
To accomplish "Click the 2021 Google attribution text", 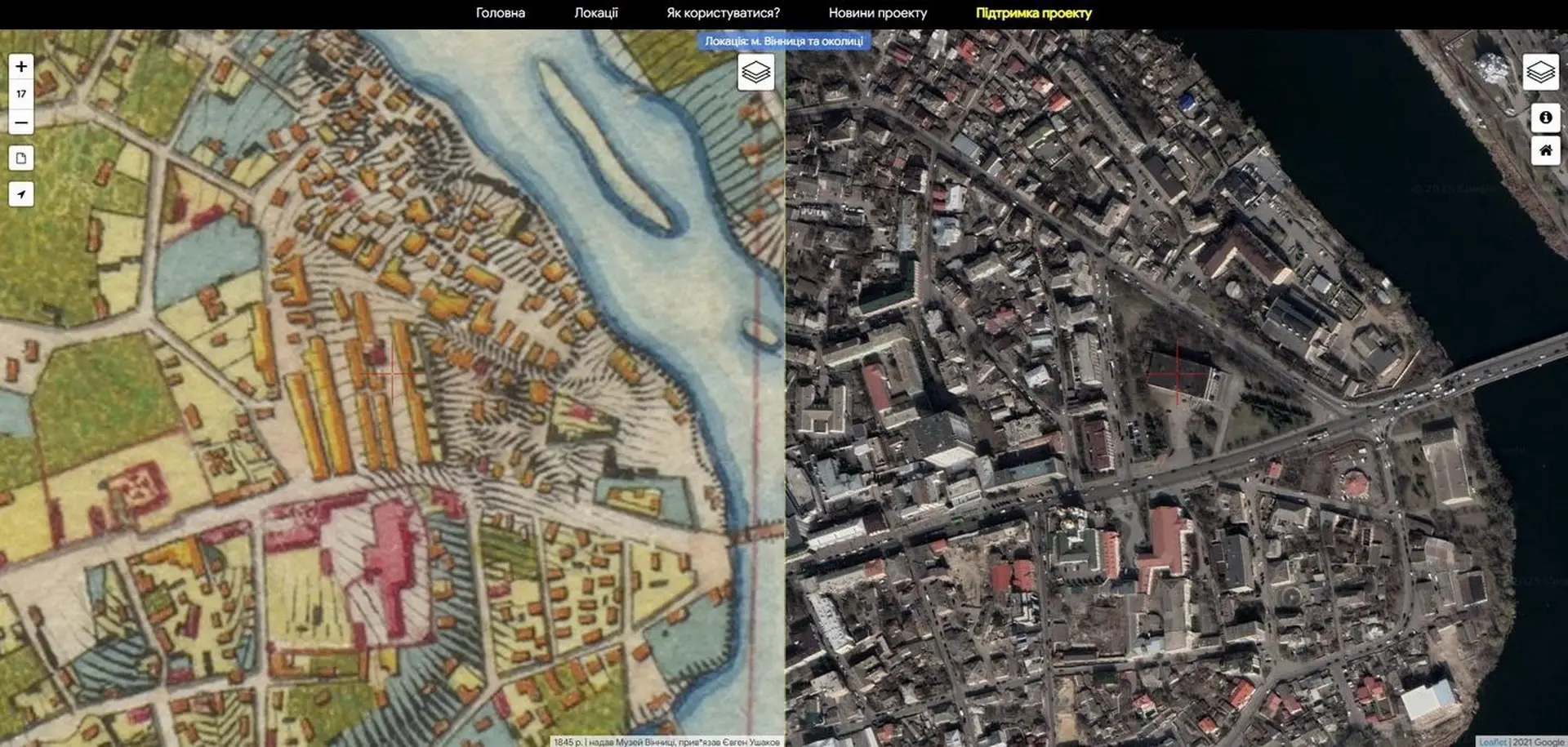I will coord(1538,741).
